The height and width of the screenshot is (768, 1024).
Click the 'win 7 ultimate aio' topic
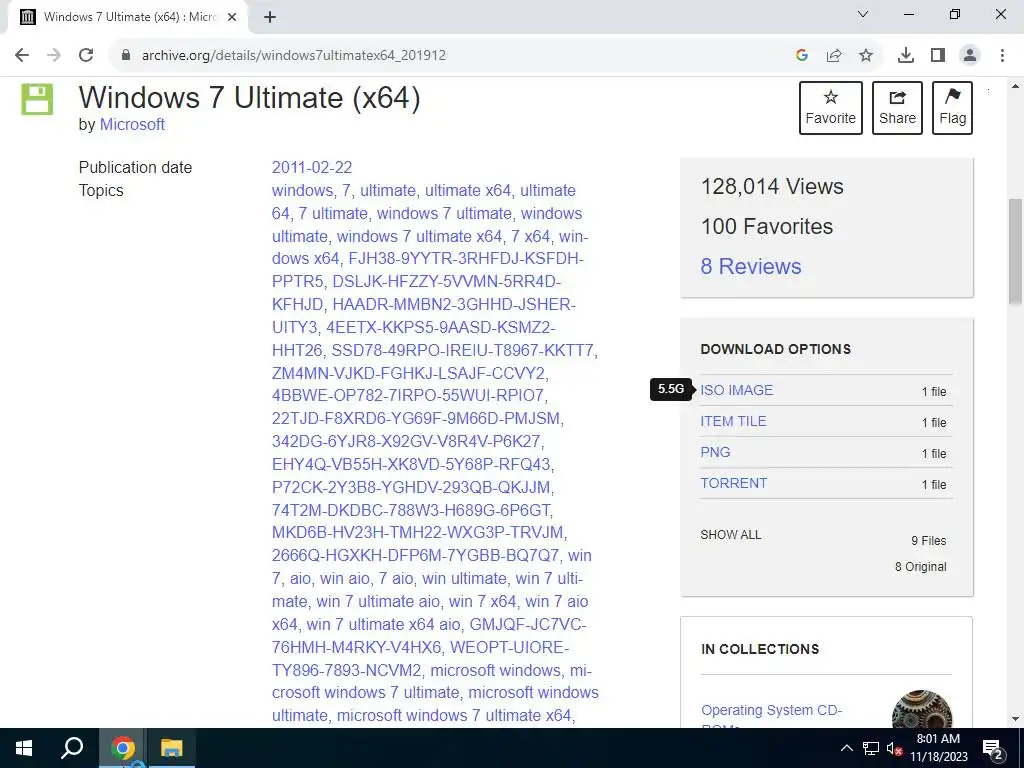(x=378, y=601)
